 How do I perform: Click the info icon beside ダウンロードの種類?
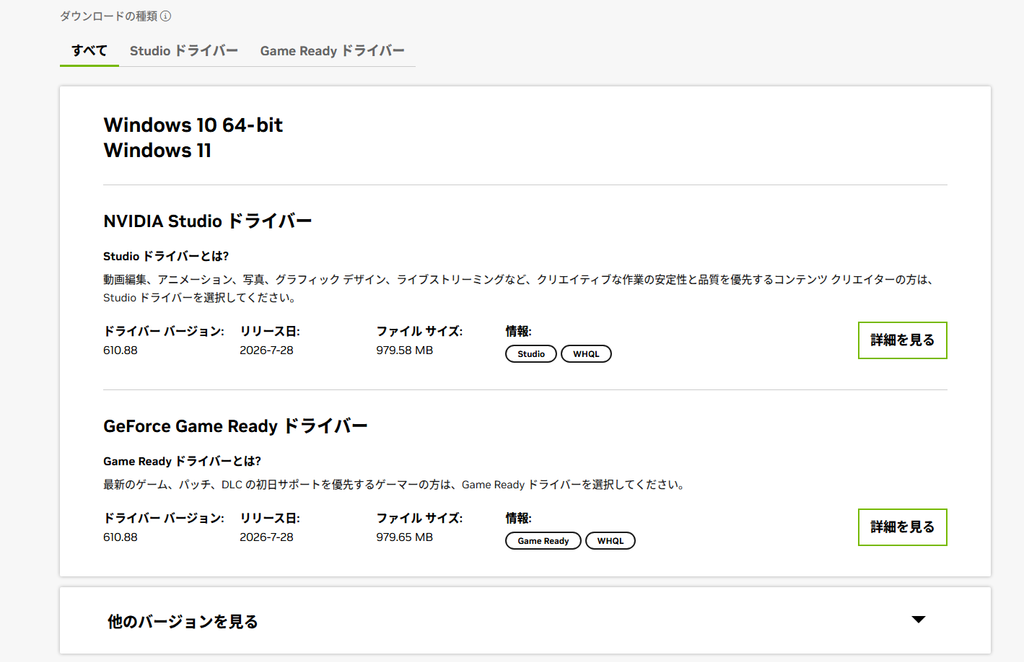pyautogui.click(x=166, y=16)
